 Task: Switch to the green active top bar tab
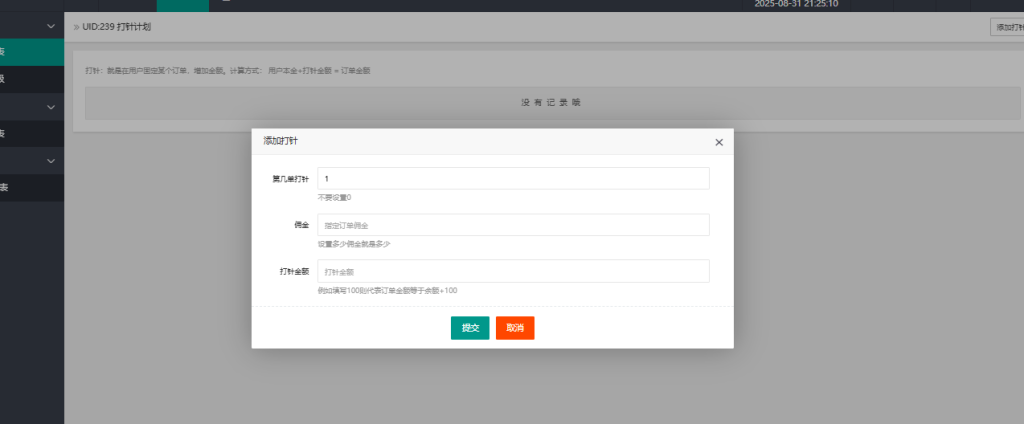[x=183, y=5]
